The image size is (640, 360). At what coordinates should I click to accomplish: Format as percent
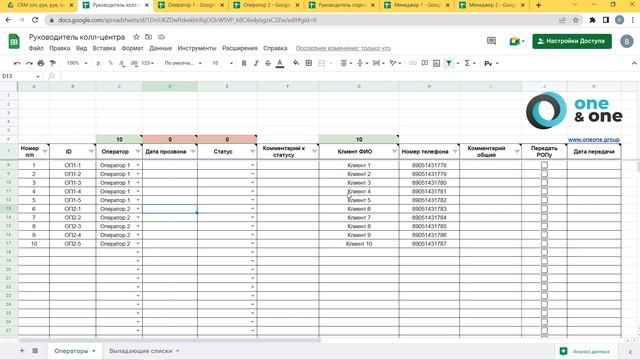pyautogui.click(x=111, y=63)
